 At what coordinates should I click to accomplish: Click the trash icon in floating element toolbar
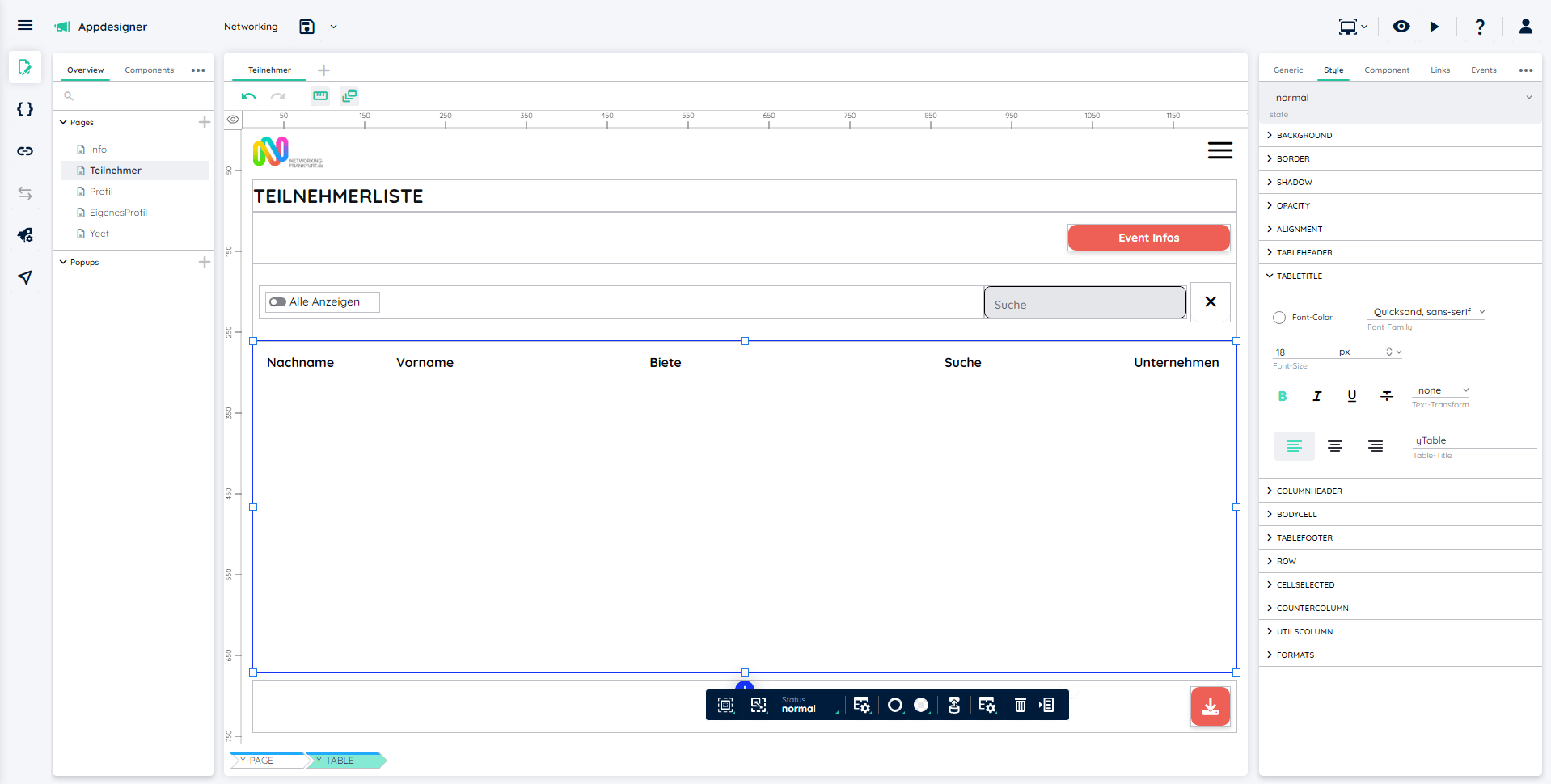click(1019, 705)
